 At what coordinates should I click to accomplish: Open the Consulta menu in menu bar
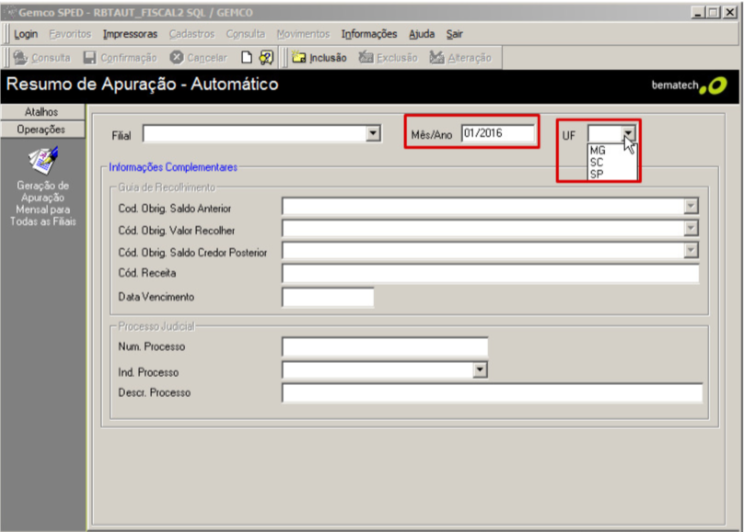[245, 34]
